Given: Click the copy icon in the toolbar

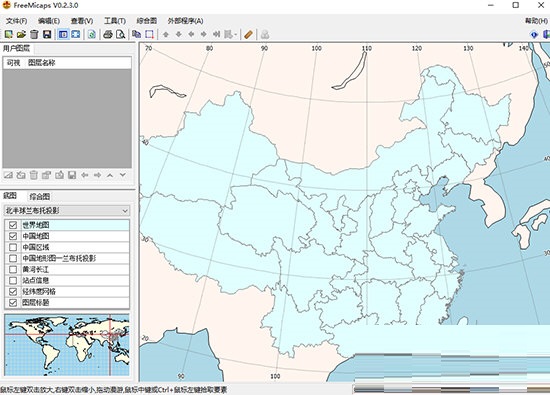Looking at the screenshot, I should [136, 34].
